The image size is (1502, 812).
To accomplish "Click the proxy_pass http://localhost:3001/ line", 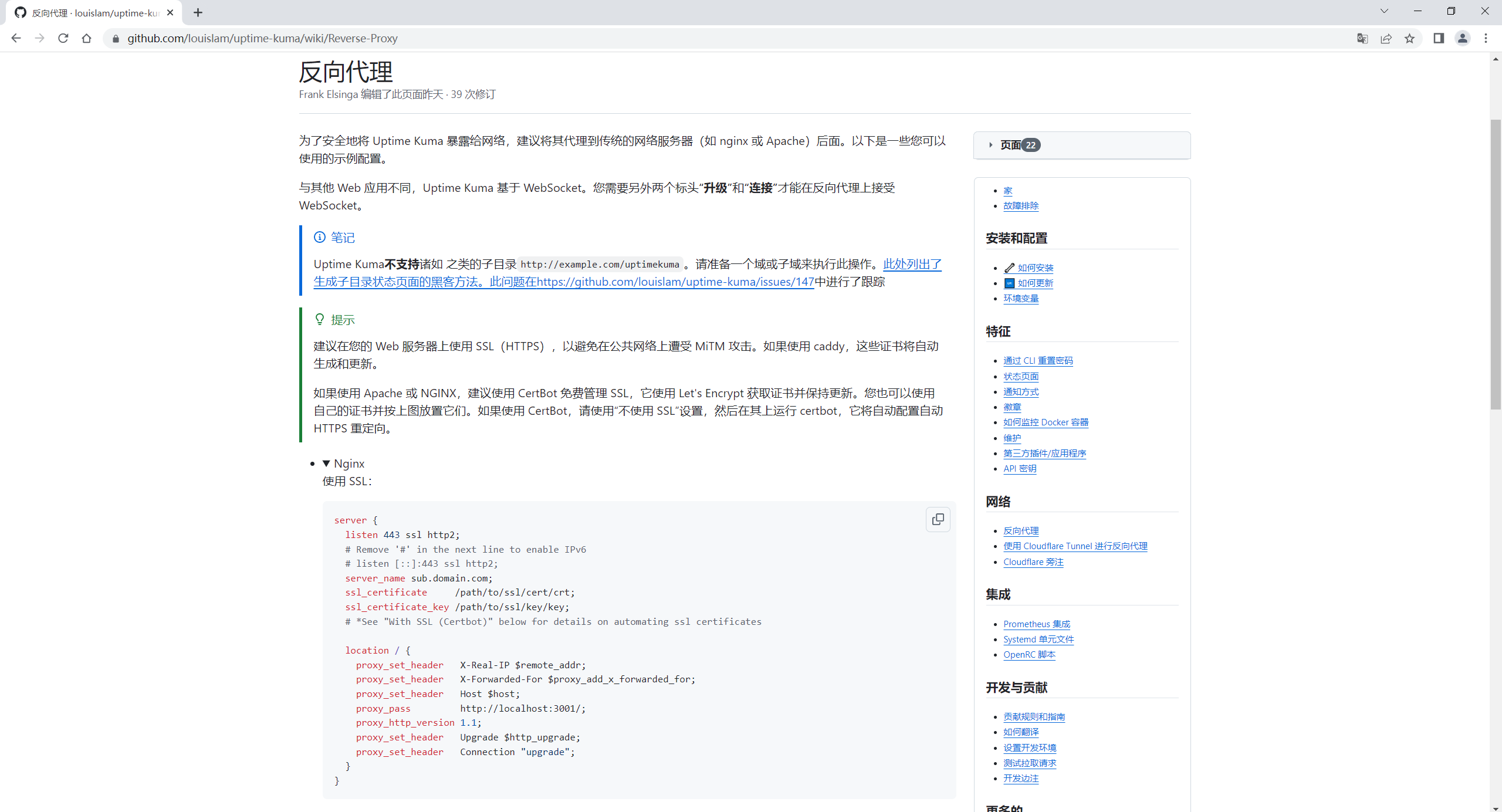I will tap(471, 709).
